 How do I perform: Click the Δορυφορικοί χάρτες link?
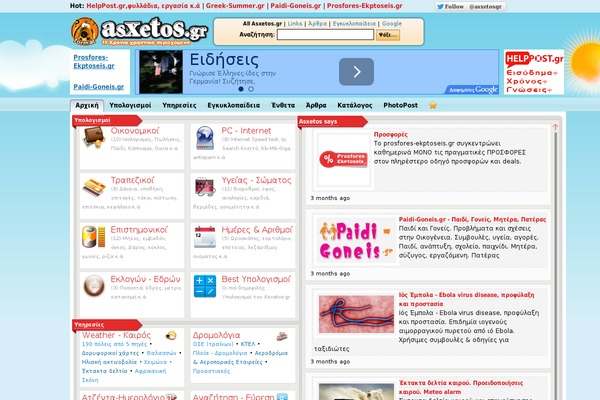110,353
